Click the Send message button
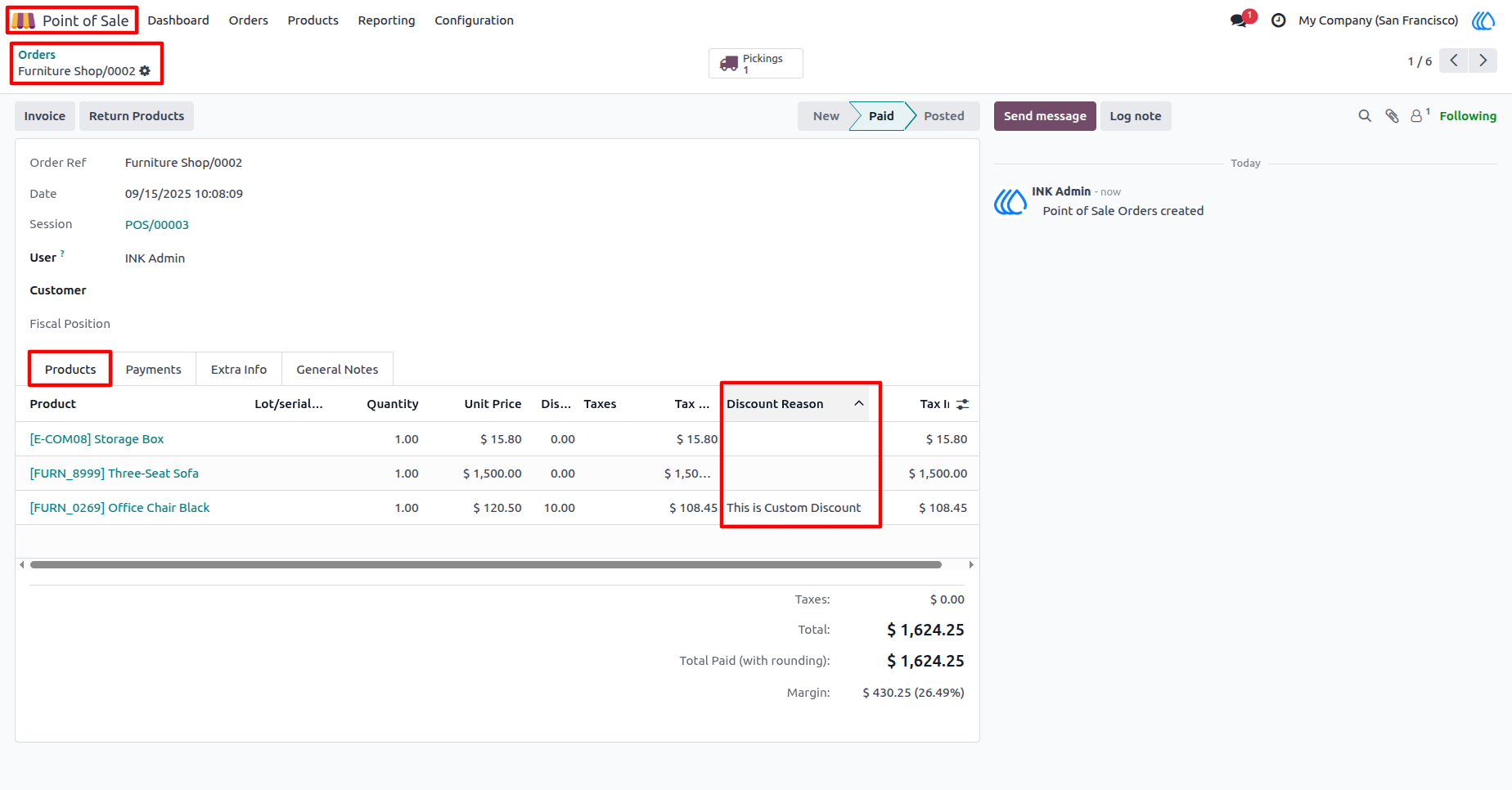This screenshot has width=1512, height=790. pyautogui.click(x=1045, y=116)
